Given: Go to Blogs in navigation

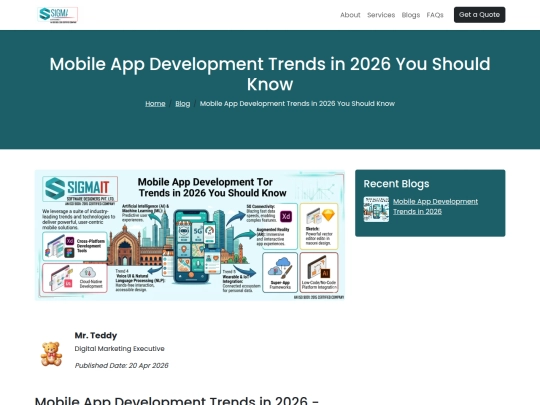Looking at the screenshot, I should pyautogui.click(x=411, y=15).
